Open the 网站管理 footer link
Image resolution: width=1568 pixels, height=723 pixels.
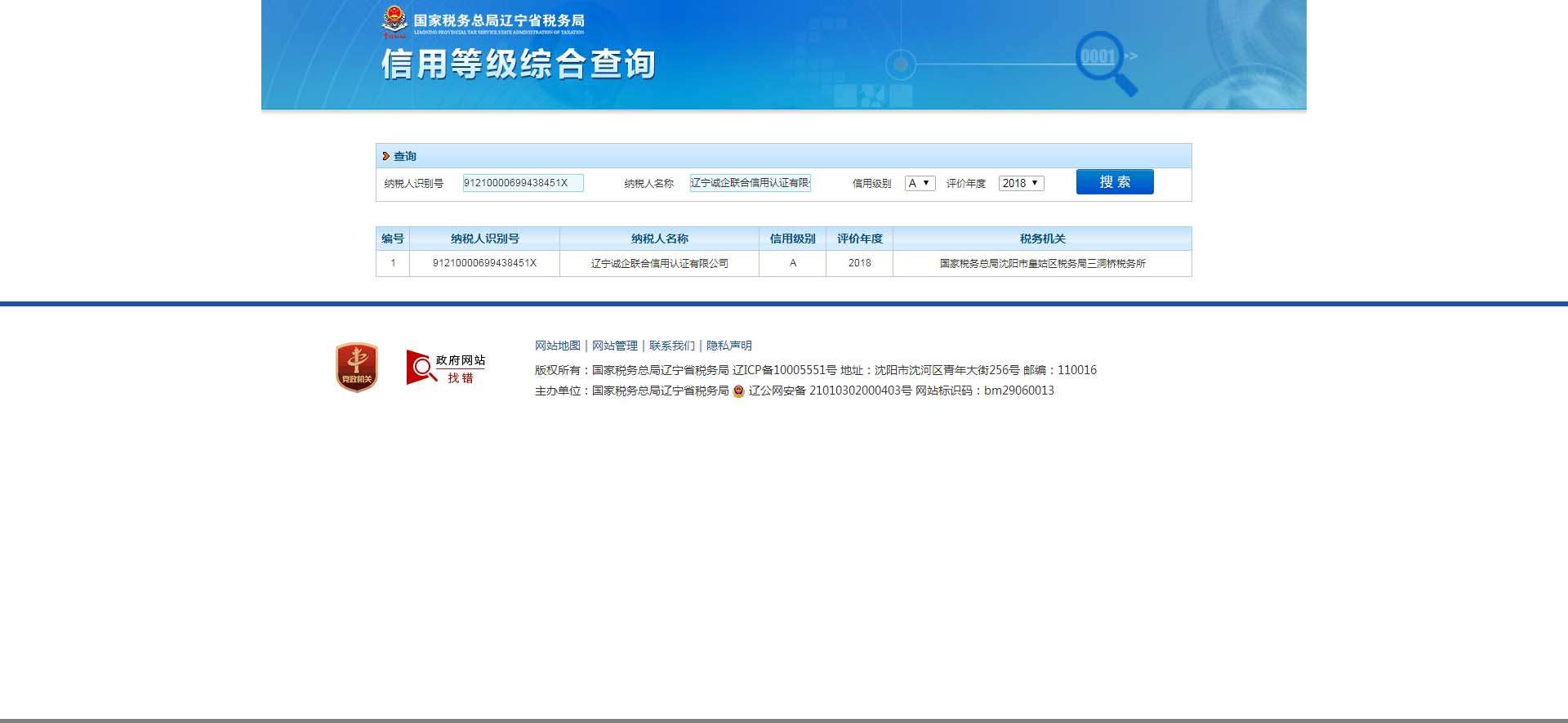point(614,346)
